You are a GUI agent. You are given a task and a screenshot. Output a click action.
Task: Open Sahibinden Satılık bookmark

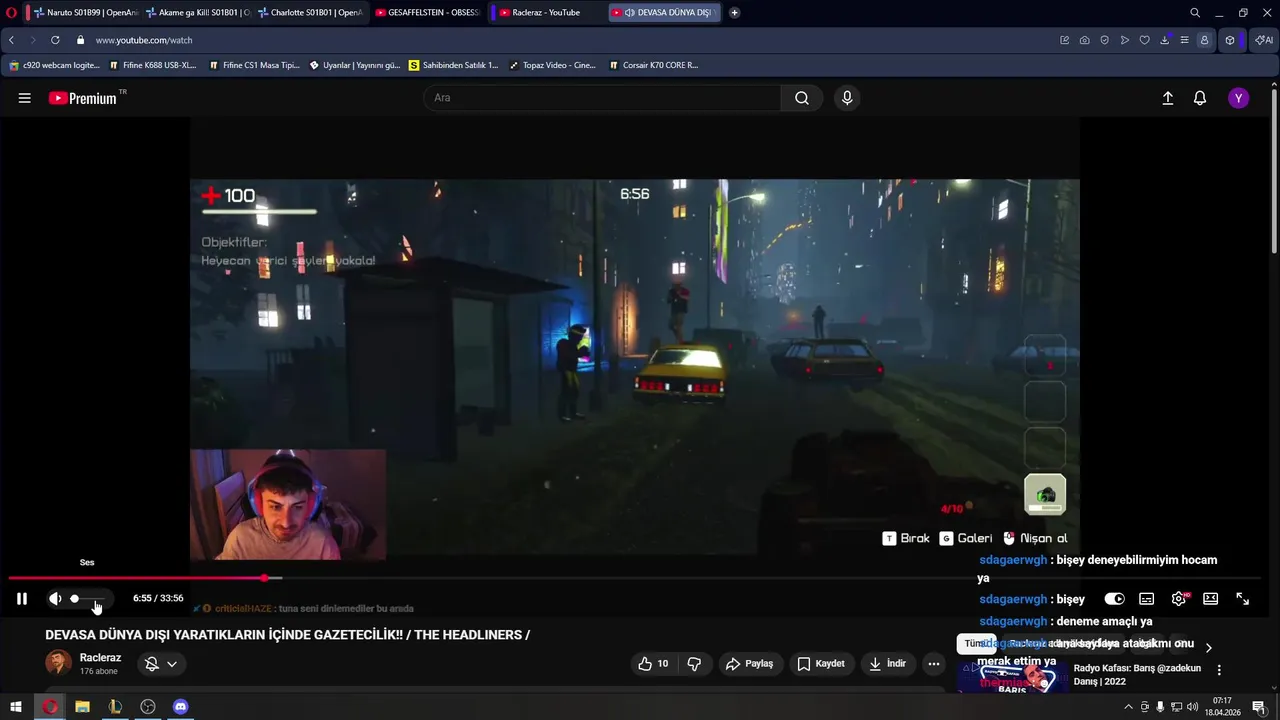coord(453,65)
